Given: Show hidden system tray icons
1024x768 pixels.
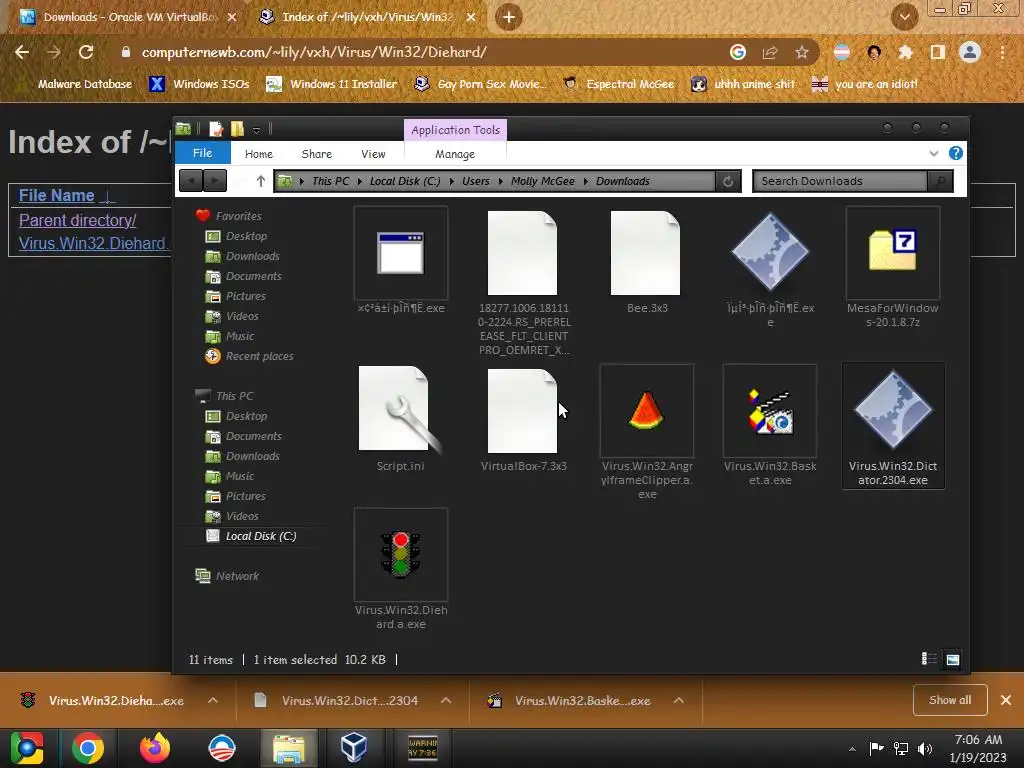Looking at the screenshot, I should click(x=852, y=749).
